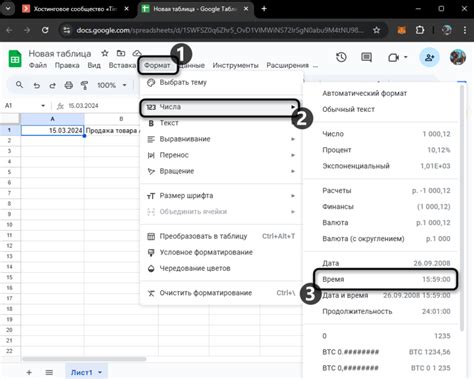The width and height of the screenshot is (474, 379).
Task: Open Условное форматирование
Action: pyautogui.click(x=221, y=252)
